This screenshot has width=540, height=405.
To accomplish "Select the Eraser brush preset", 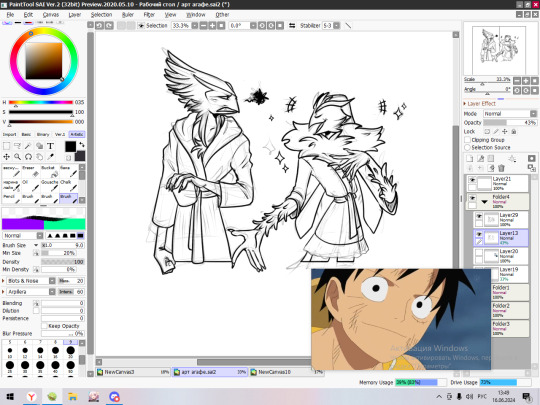I will [x=31, y=172].
